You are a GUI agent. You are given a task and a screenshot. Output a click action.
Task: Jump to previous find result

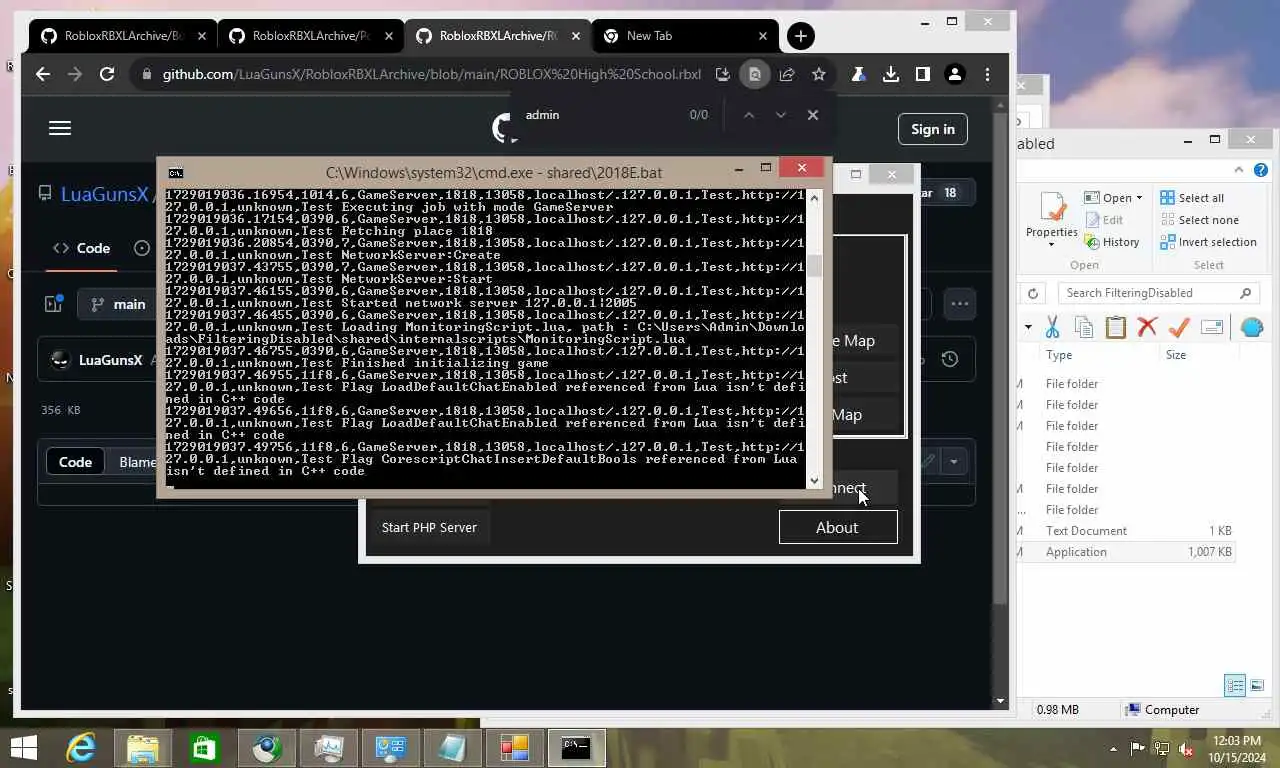748,115
